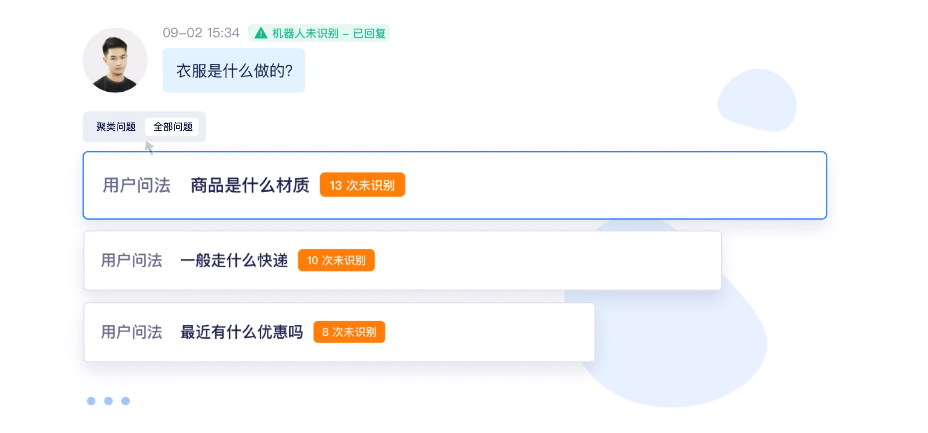
Task: Select the 商品是什么材质 question card
Action: coord(455,186)
